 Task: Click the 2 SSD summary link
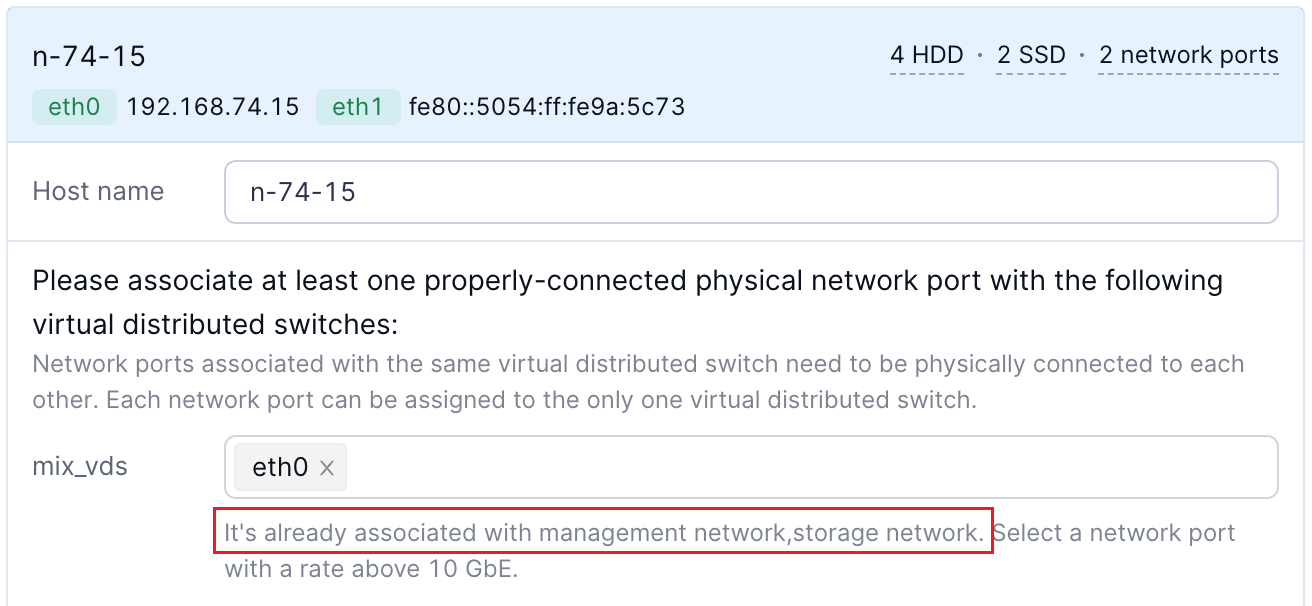(1031, 56)
